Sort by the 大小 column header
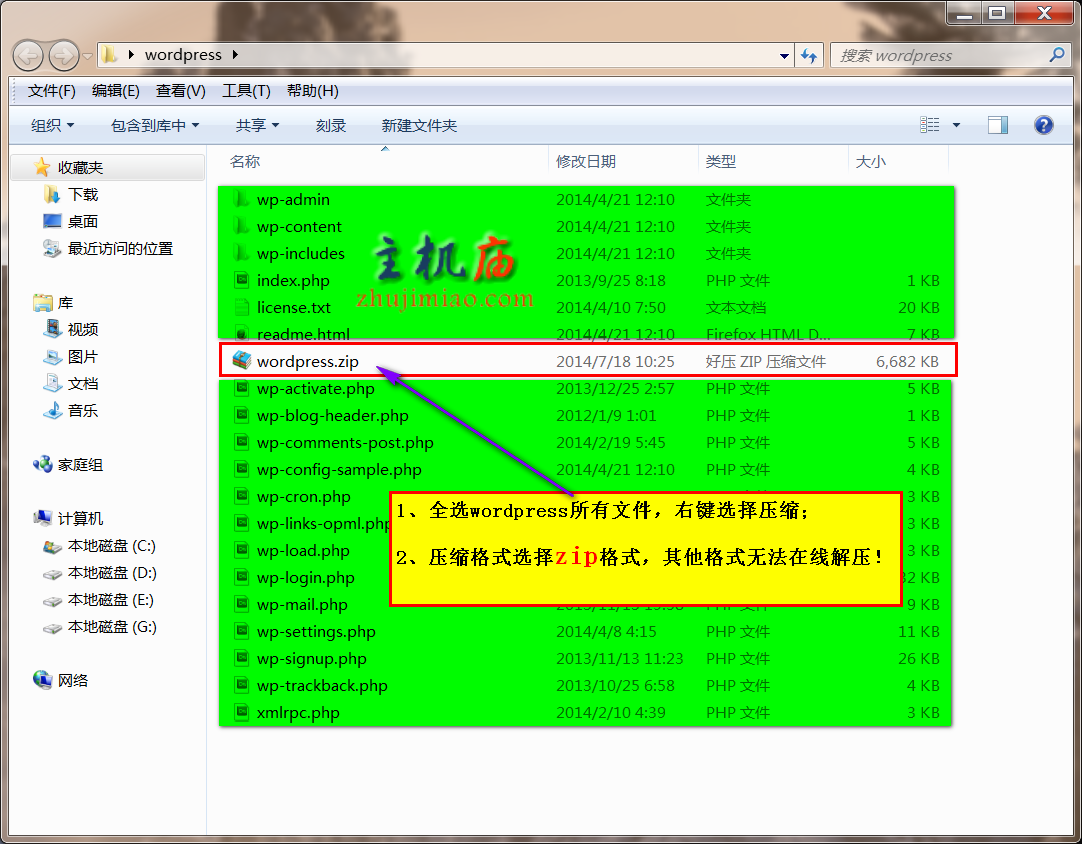The width and height of the screenshot is (1082, 844). tap(870, 161)
